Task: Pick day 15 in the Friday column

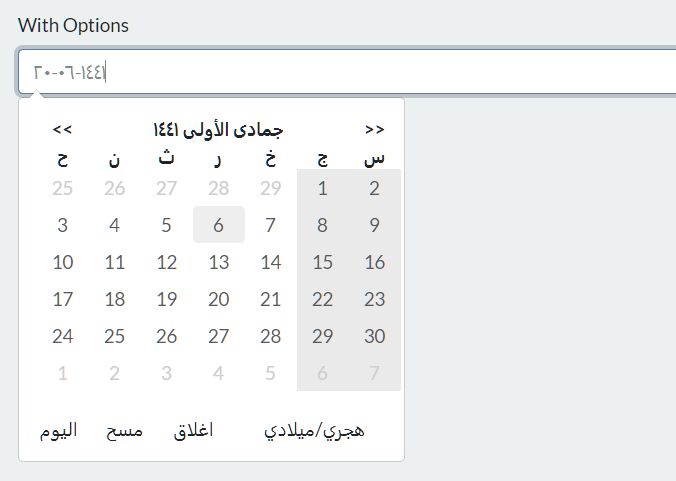Action: click(x=322, y=262)
